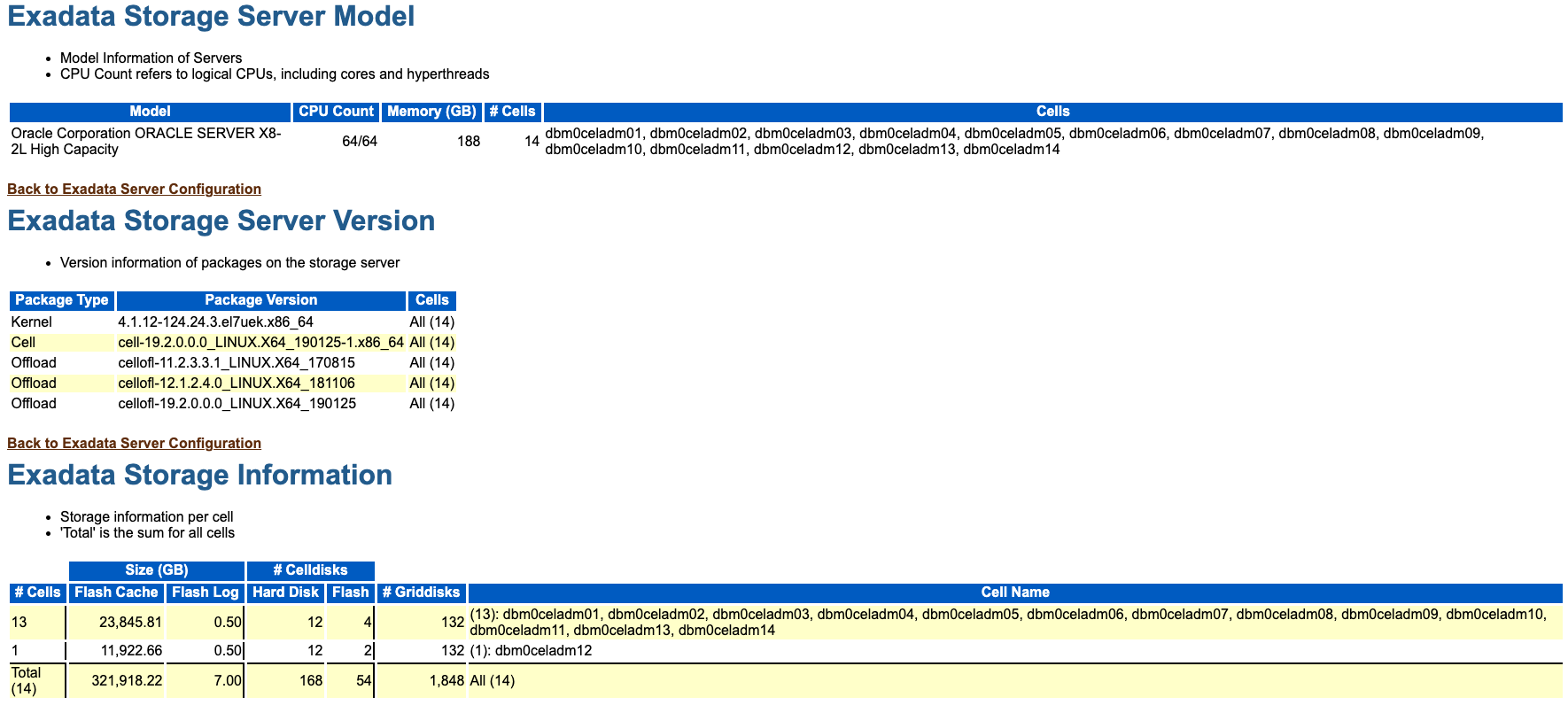Click the cellofl-19.2.0.0.0_LINUX.X64_190125 version
Image resolution: width=1568 pixels, height=705 pixels.
pos(237,404)
